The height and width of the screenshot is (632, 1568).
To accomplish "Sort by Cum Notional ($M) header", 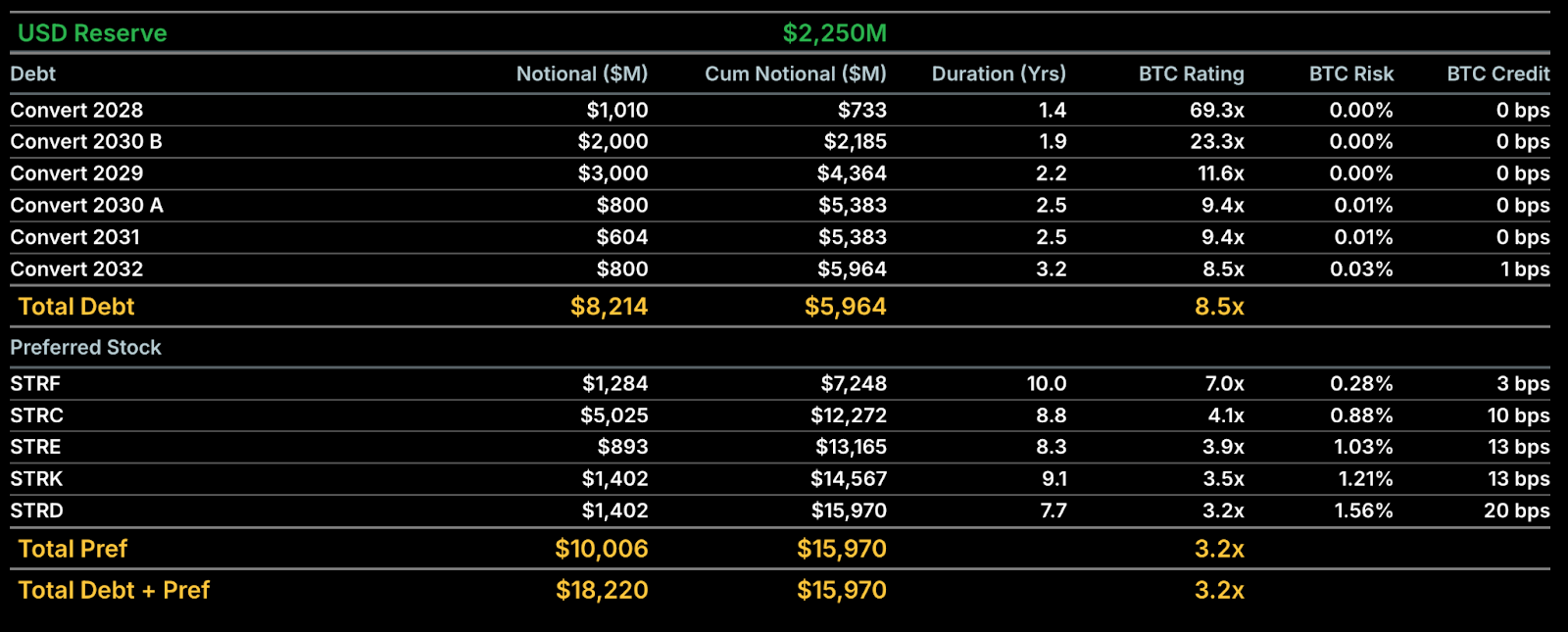I will (x=795, y=73).
